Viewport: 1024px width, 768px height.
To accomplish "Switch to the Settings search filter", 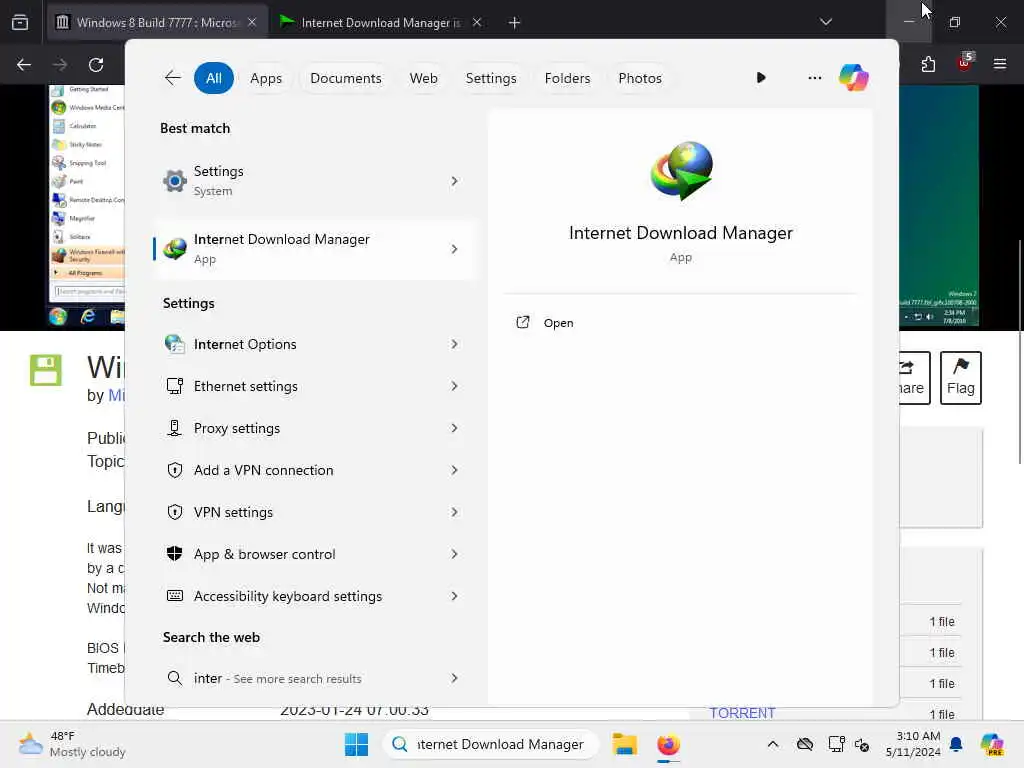I will tap(490, 78).
